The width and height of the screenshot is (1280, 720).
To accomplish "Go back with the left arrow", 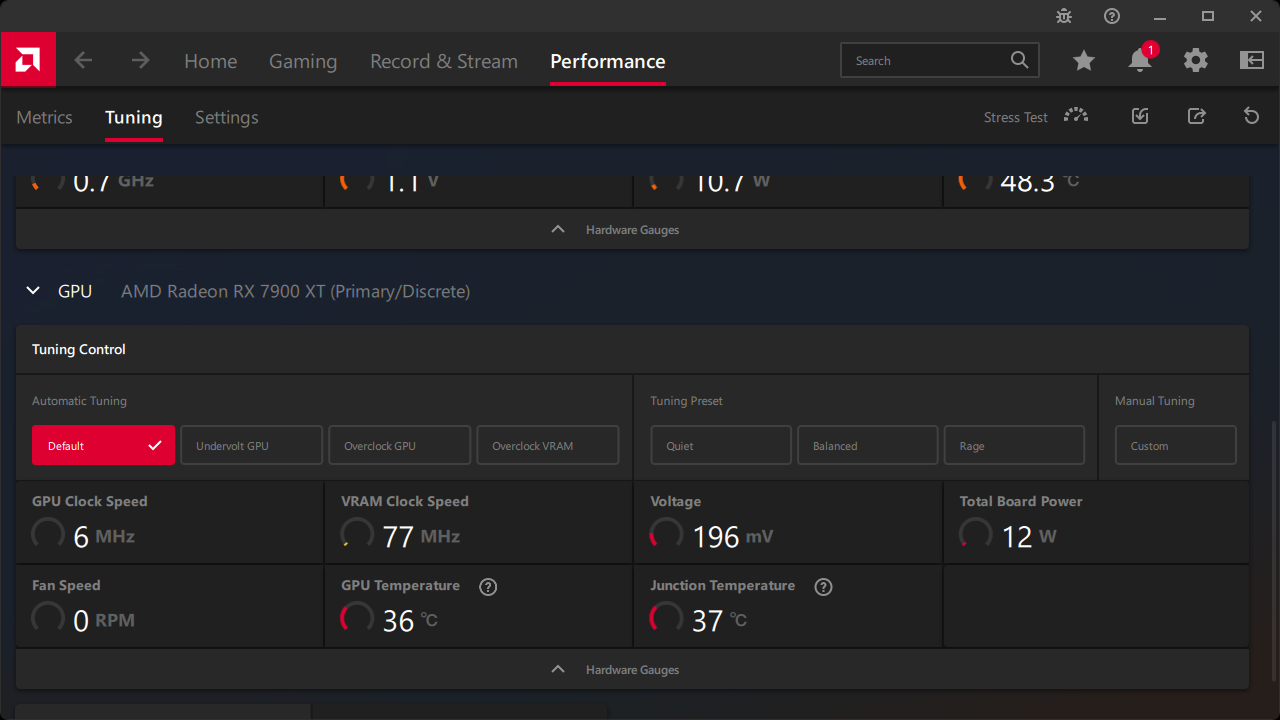I will [x=83, y=60].
